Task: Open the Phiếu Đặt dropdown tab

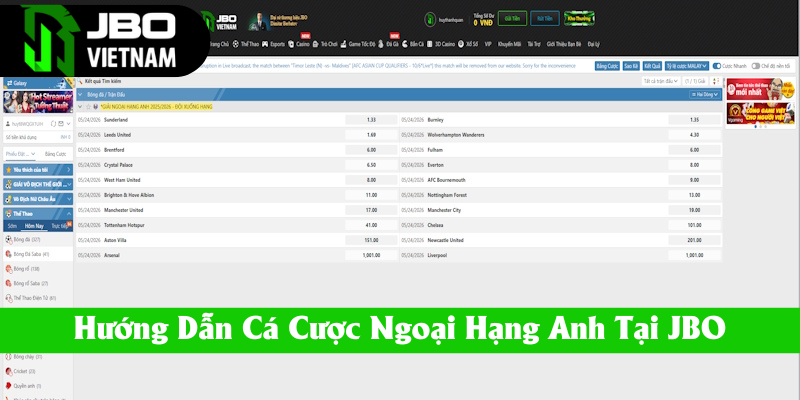Action: click(x=20, y=154)
